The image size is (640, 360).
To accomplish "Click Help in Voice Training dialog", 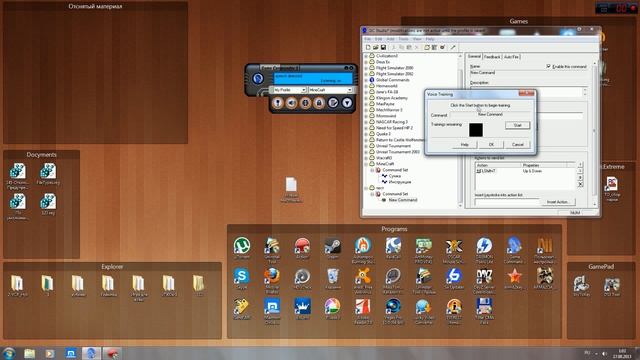I will tap(464, 144).
